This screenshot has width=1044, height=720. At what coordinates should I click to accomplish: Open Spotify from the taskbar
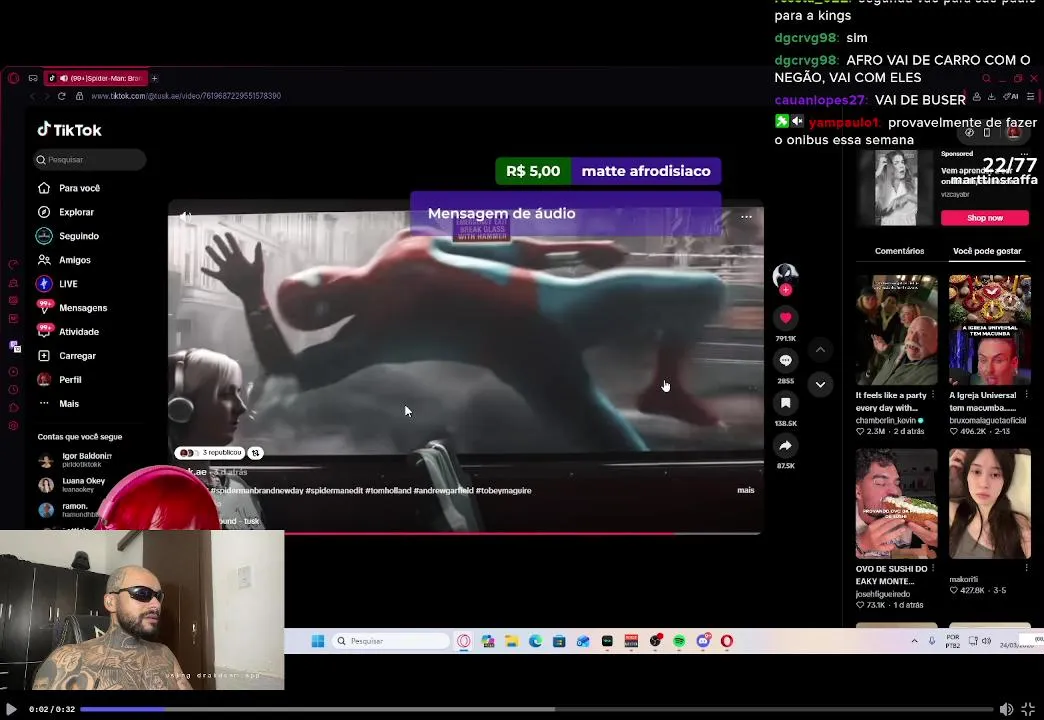tap(679, 641)
